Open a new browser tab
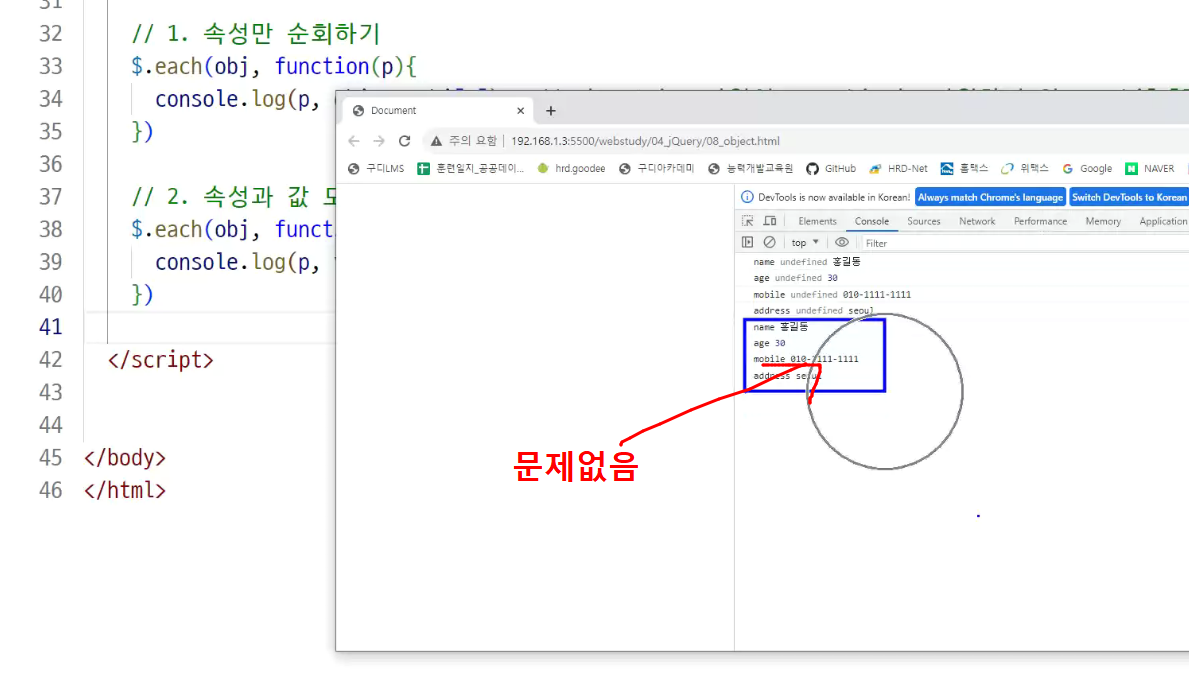This screenshot has width=1189, height=699. (x=551, y=111)
